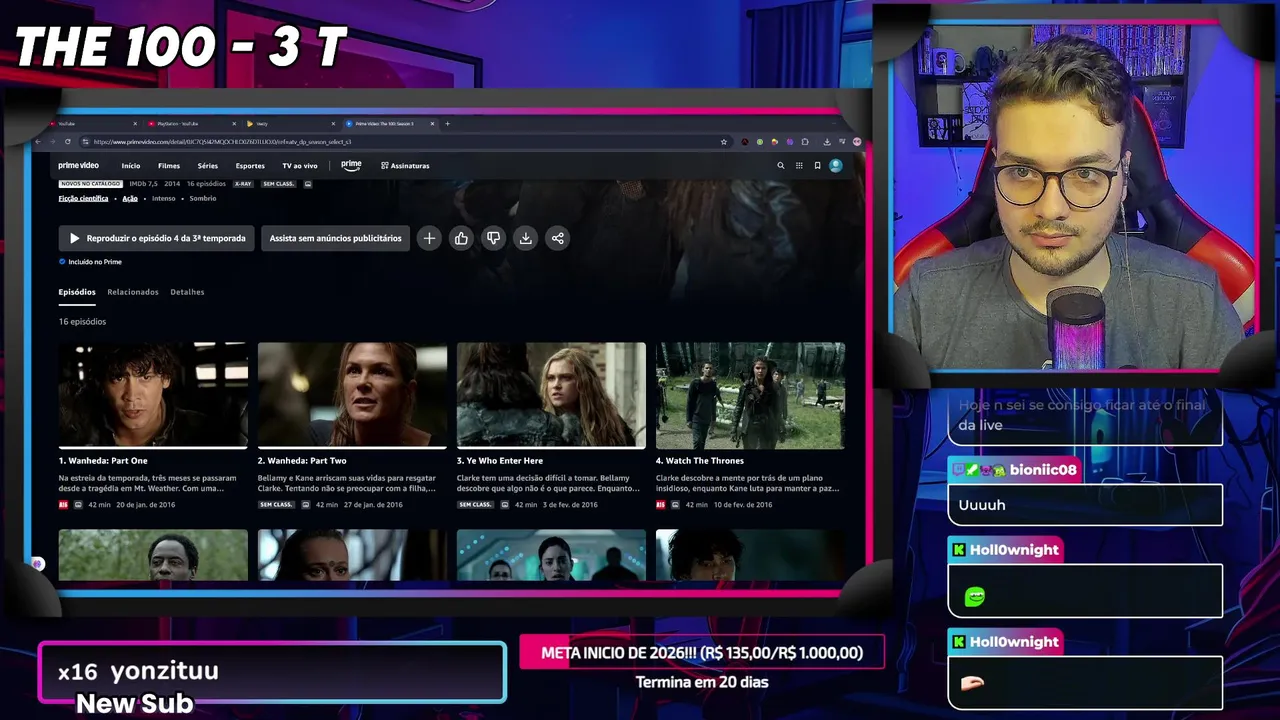Image resolution: width=1280 pixels, height=720 pixels.
Task: Open episode 3 Ye Who Enter Here thumbnail
Action: 551,395
